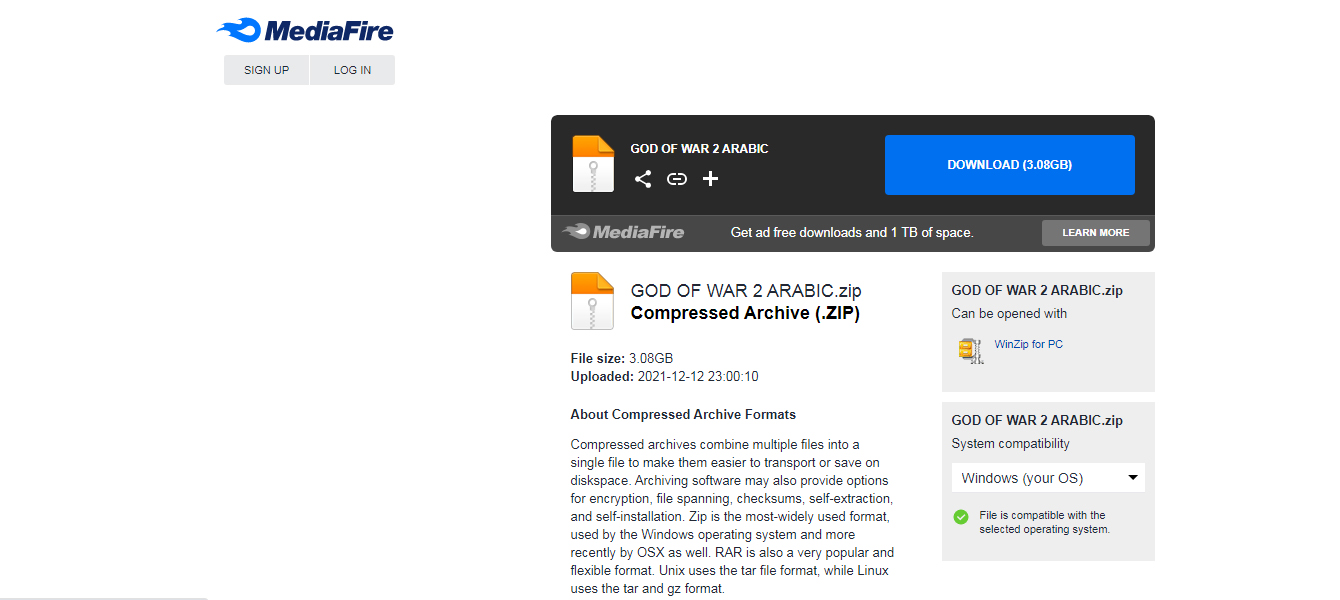Click the green compatibility checkmark icon
This screenshot has width=1340, height=600.
tap(961, 517)
